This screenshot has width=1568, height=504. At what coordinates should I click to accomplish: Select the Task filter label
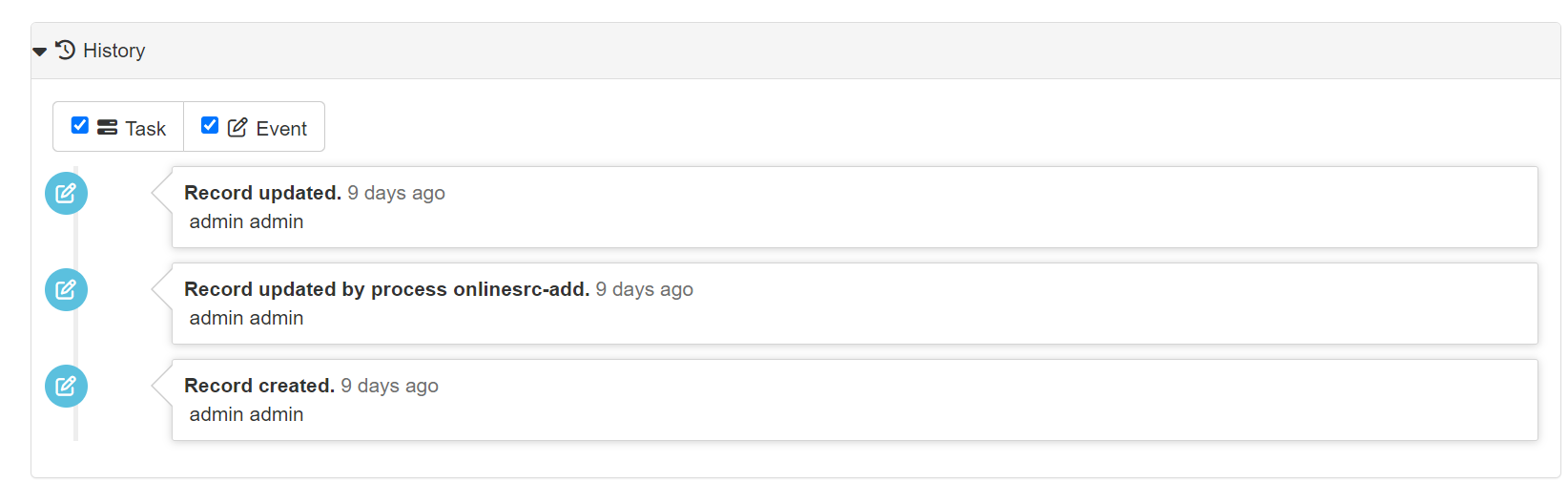coord(146,129)
